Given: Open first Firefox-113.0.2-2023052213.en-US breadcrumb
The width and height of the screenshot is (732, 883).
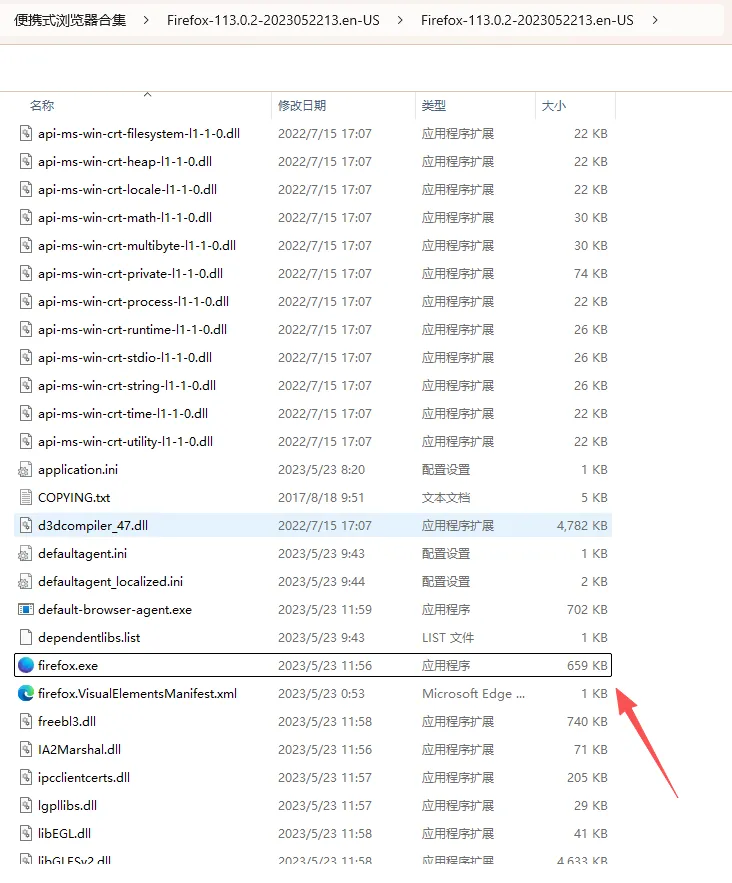Looking at the screenshot, I should pos(273,20).
